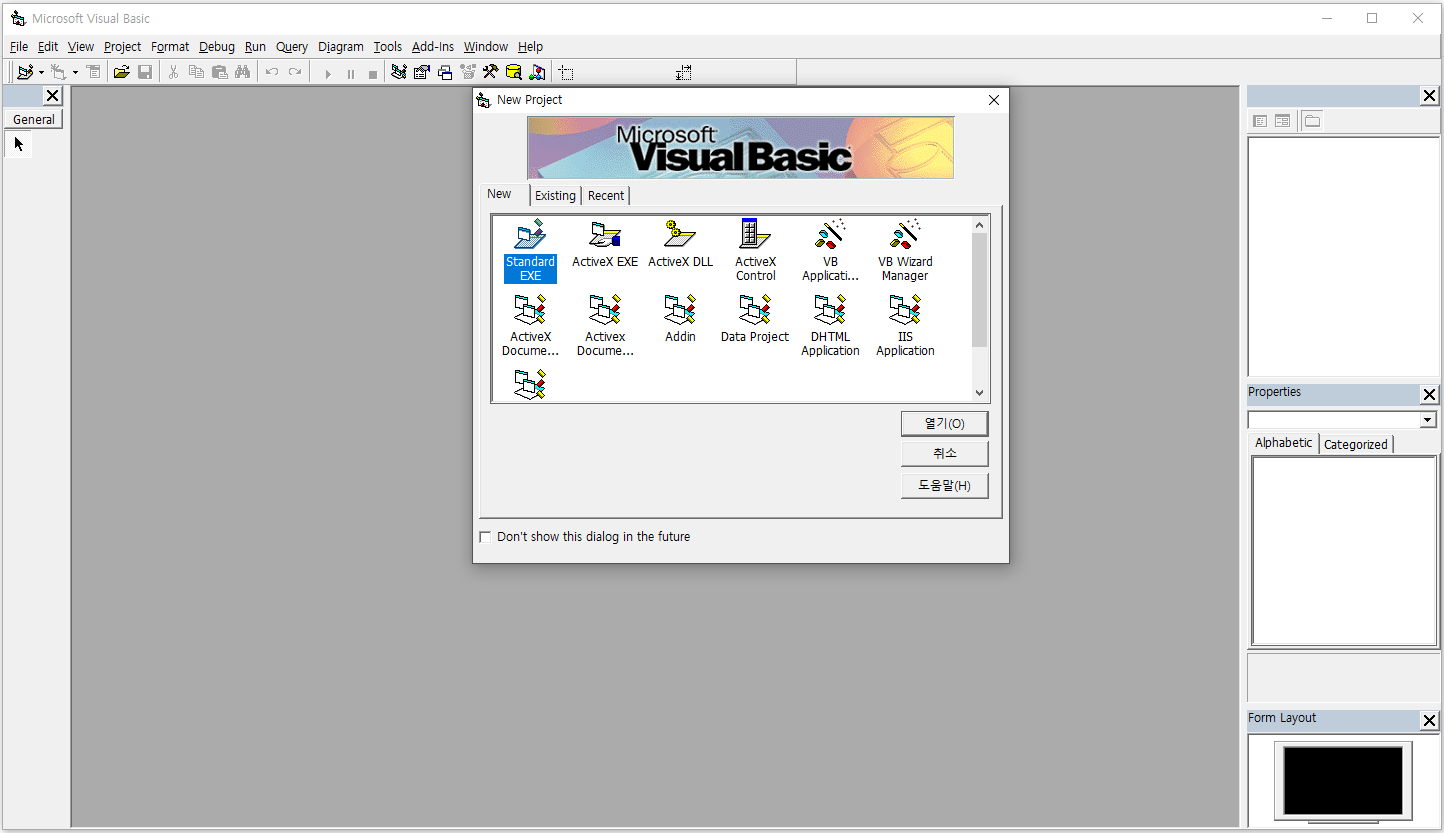Image resolution: width=1444 pixels, height=833 pixels.
Task: Select the DHTML Application icon
Action: pyautogui.click(x=830, y=325)
